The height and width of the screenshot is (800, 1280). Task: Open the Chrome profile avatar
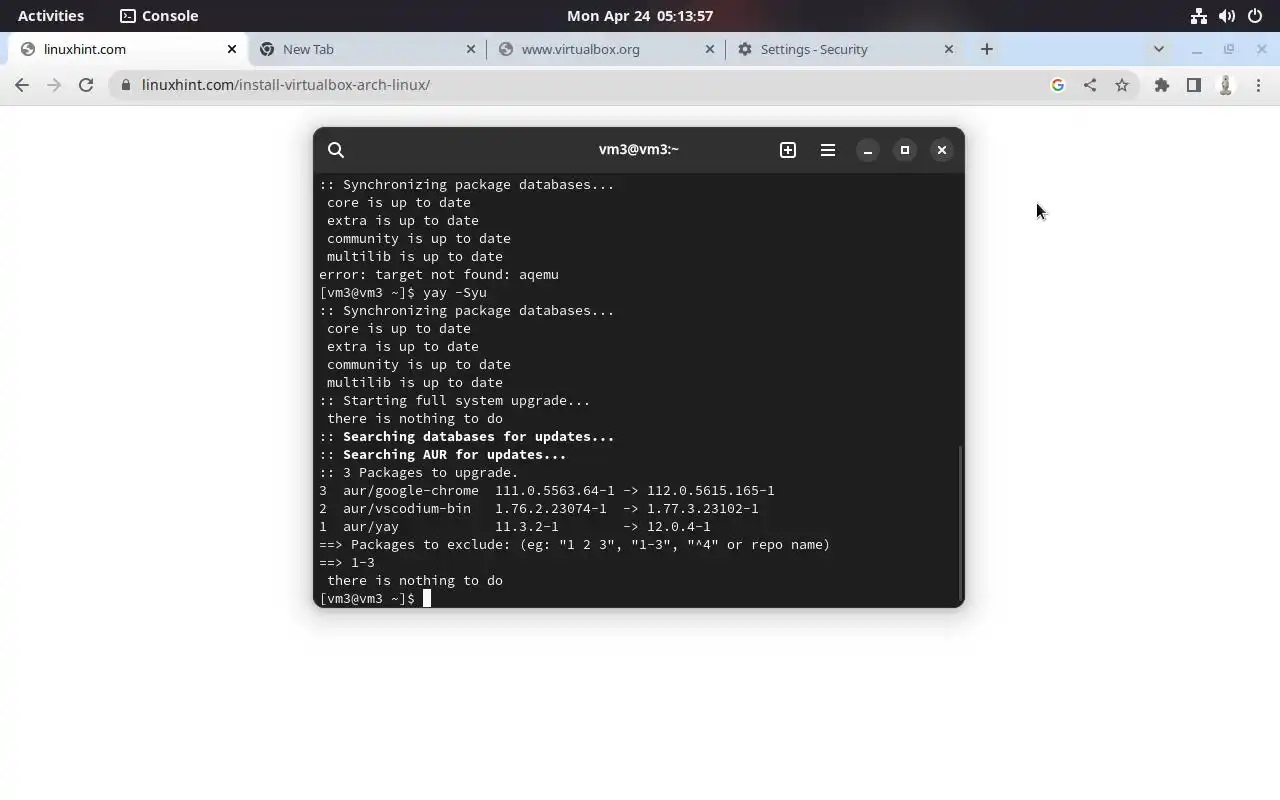1226,85
